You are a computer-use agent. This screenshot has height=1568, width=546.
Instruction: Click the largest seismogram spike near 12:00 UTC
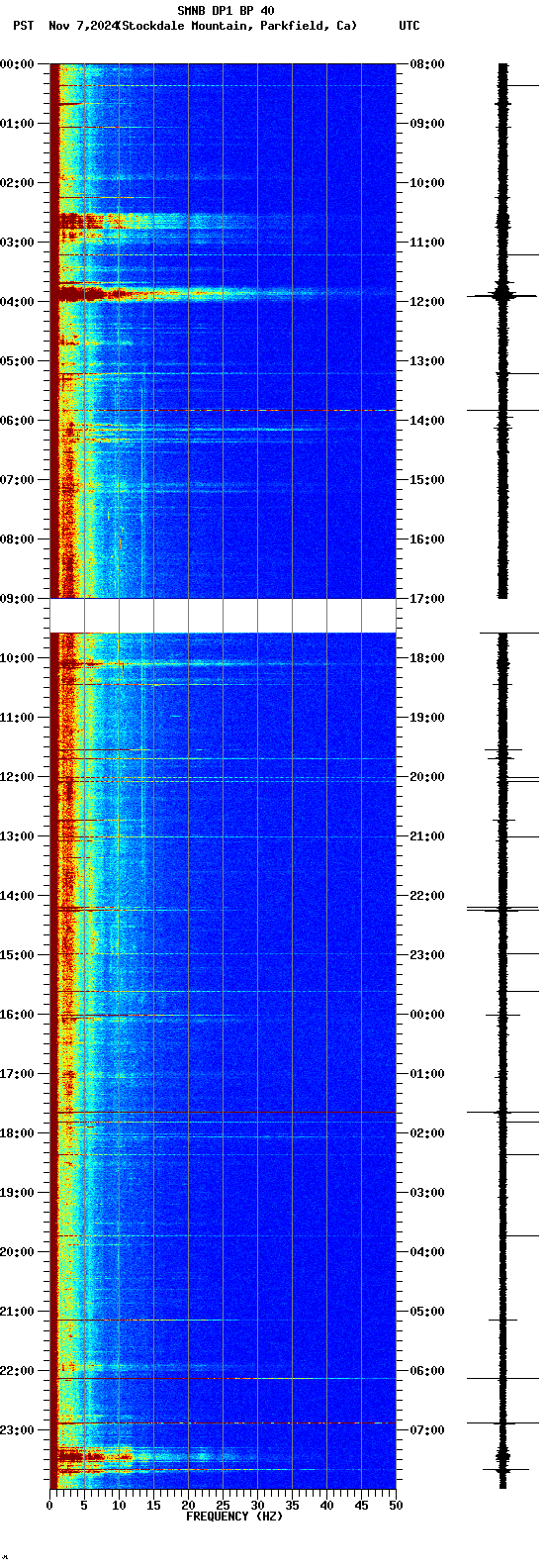point(502,295)
